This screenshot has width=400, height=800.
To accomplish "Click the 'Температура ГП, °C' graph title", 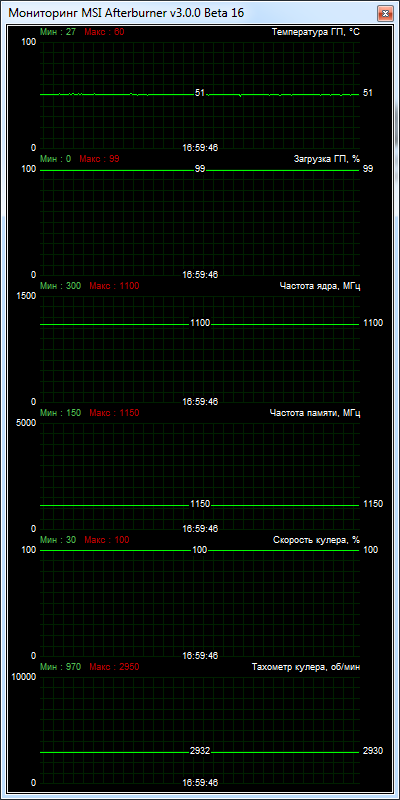I will click(316, 32).
